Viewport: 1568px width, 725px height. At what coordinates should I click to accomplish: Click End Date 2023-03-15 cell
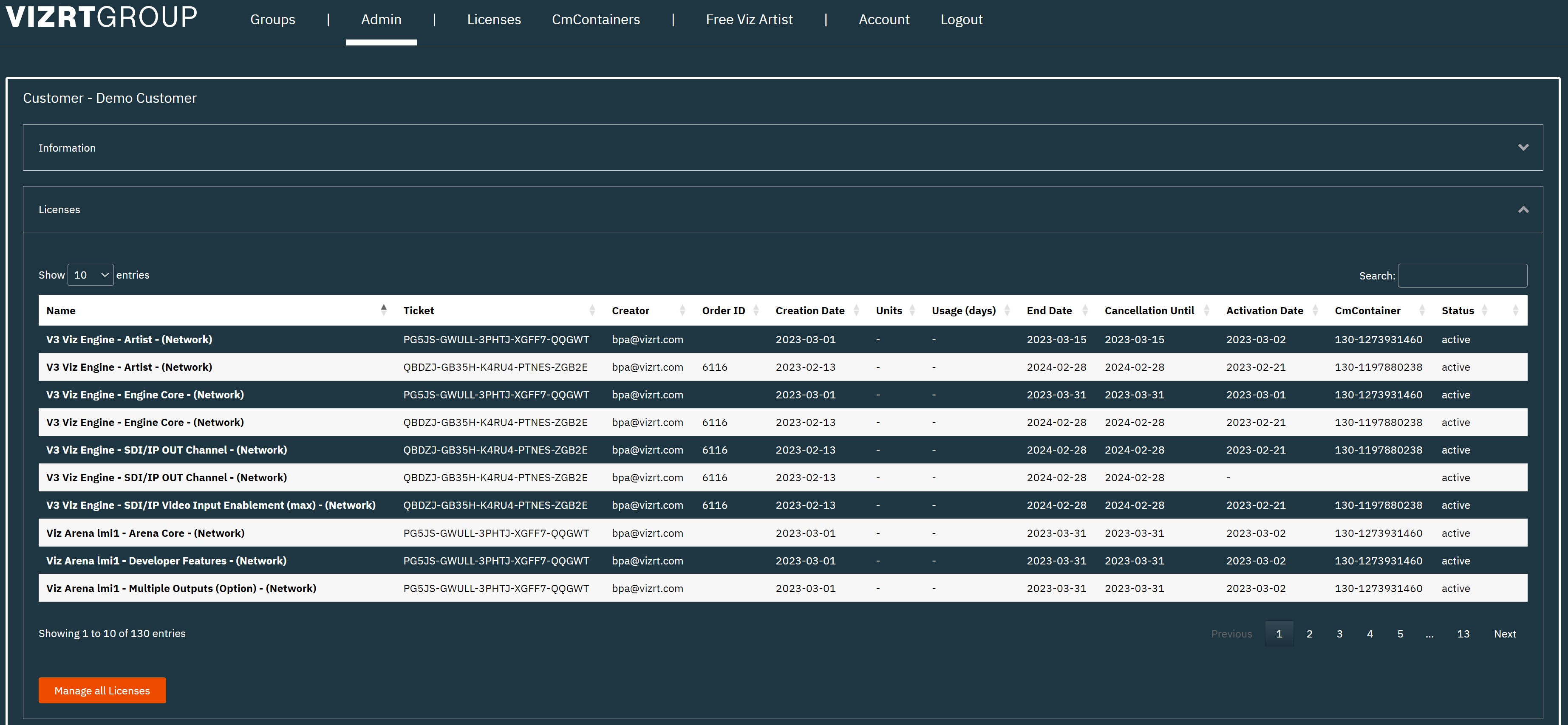(1056, 339)
